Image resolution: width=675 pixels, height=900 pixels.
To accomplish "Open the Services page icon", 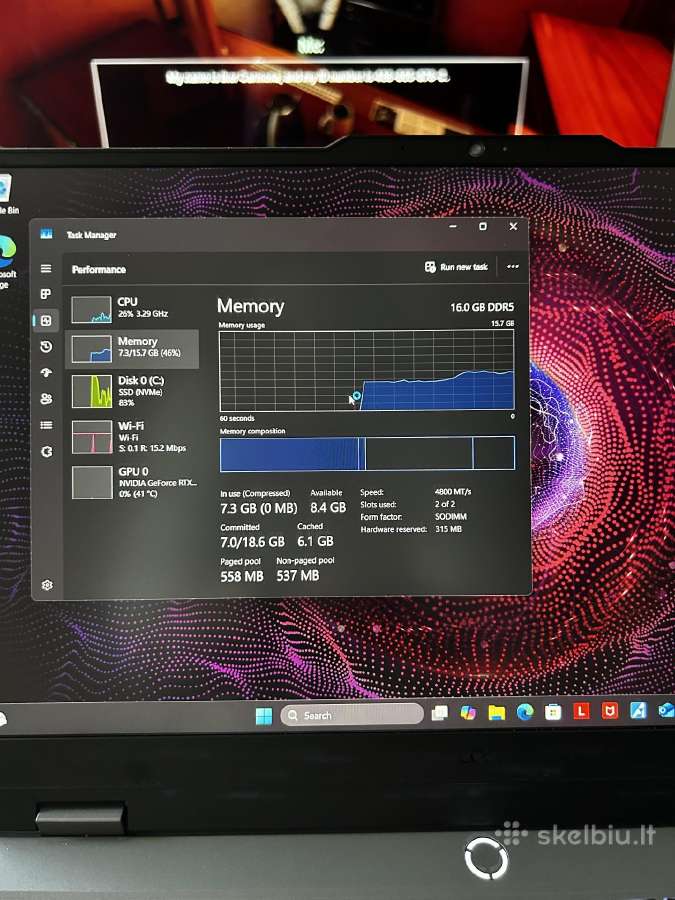I will pos(46,452).
